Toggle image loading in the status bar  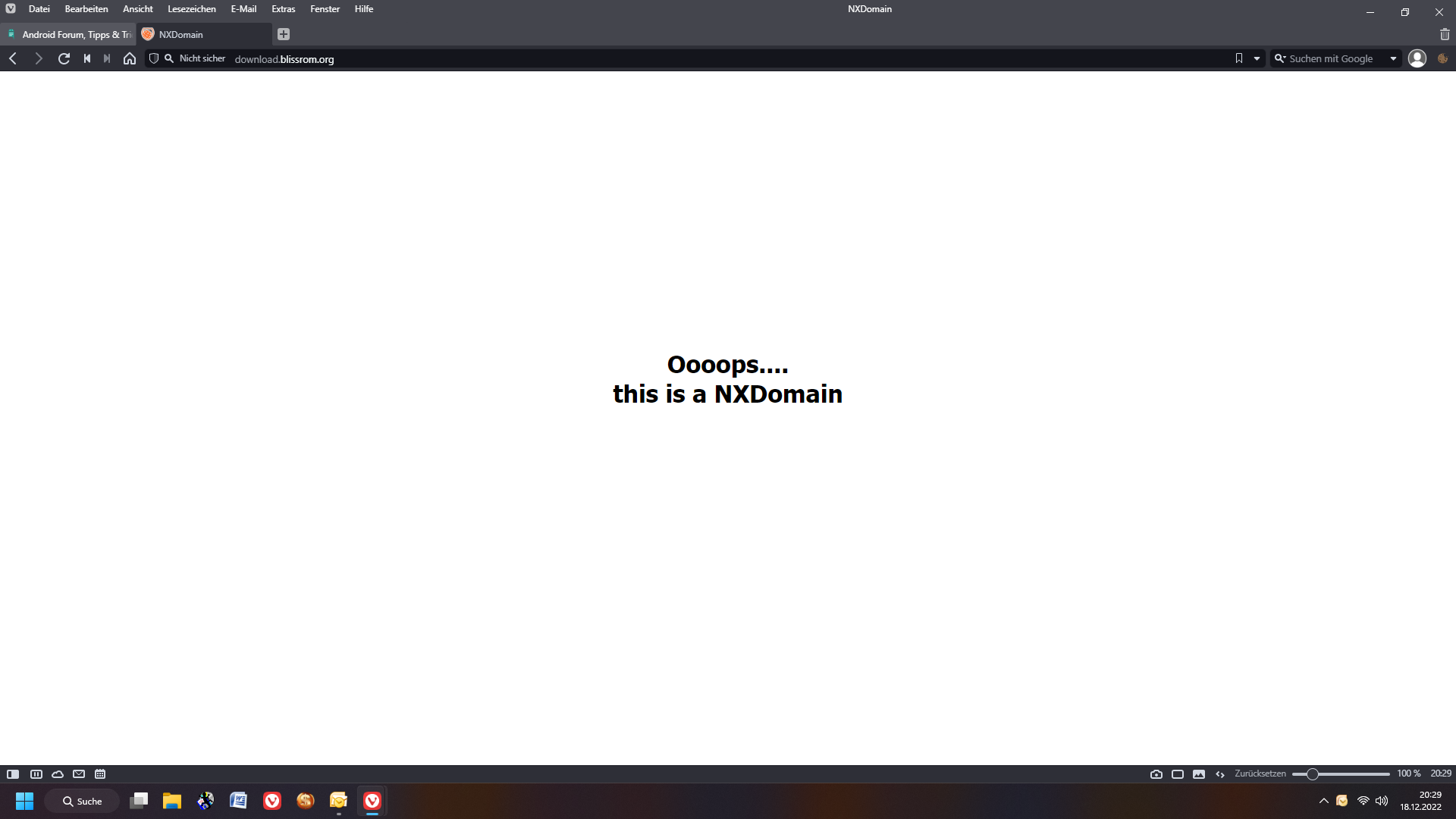point(1198,774)
